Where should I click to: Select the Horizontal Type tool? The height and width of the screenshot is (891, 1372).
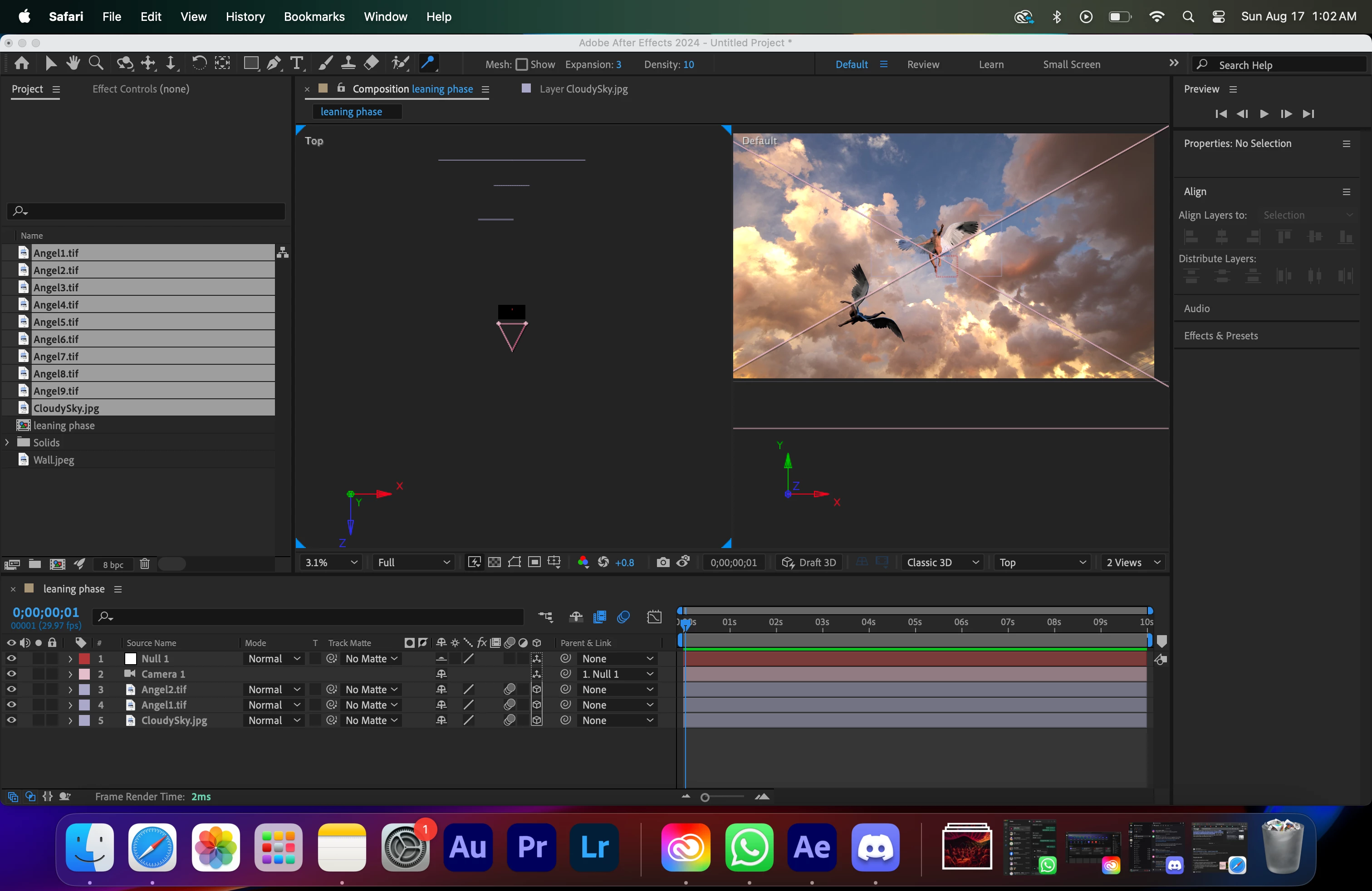pyautogui.click(x=297, y=63)
